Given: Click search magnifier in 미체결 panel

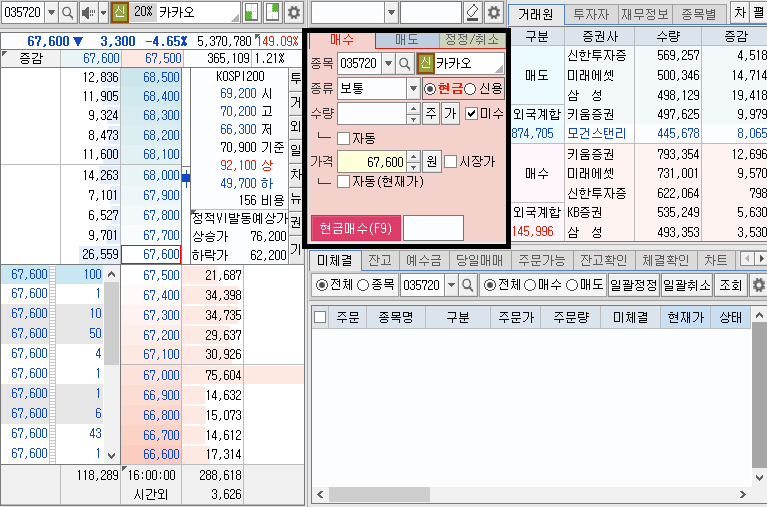Looking at the screenshot, I should [x=467, y=285].
